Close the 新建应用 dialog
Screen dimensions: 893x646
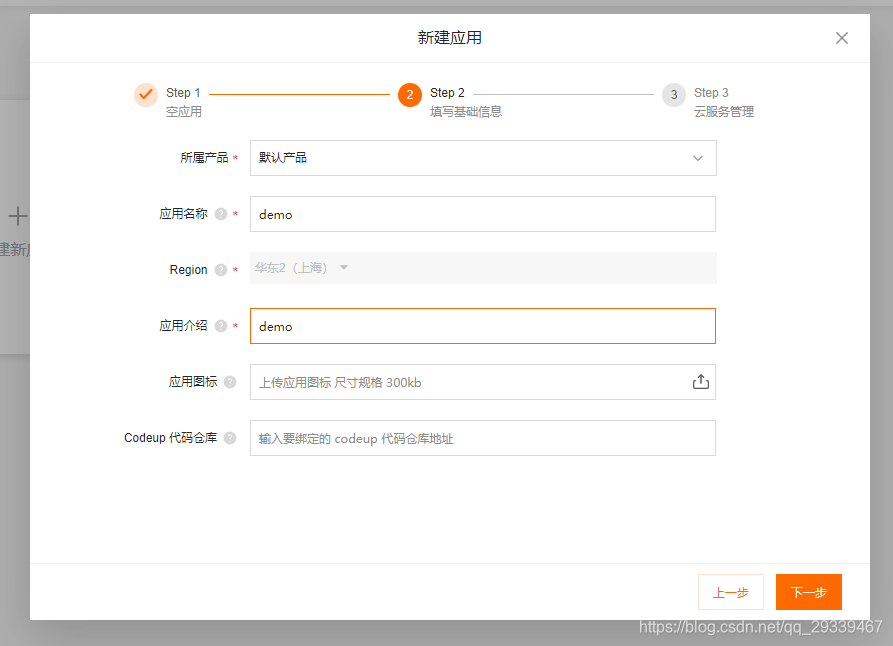click(842, 38)
